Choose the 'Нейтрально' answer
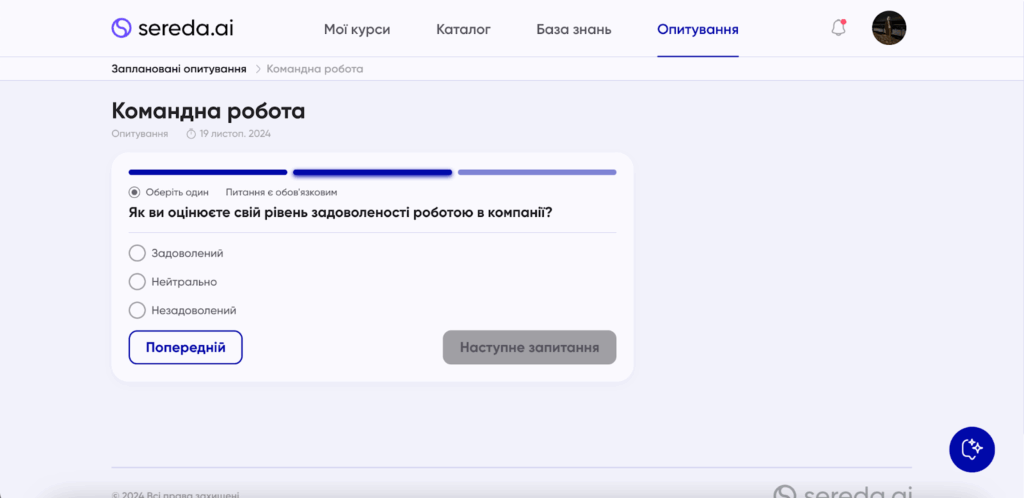Screen dimensions: 1024x498 pos(138,282)
